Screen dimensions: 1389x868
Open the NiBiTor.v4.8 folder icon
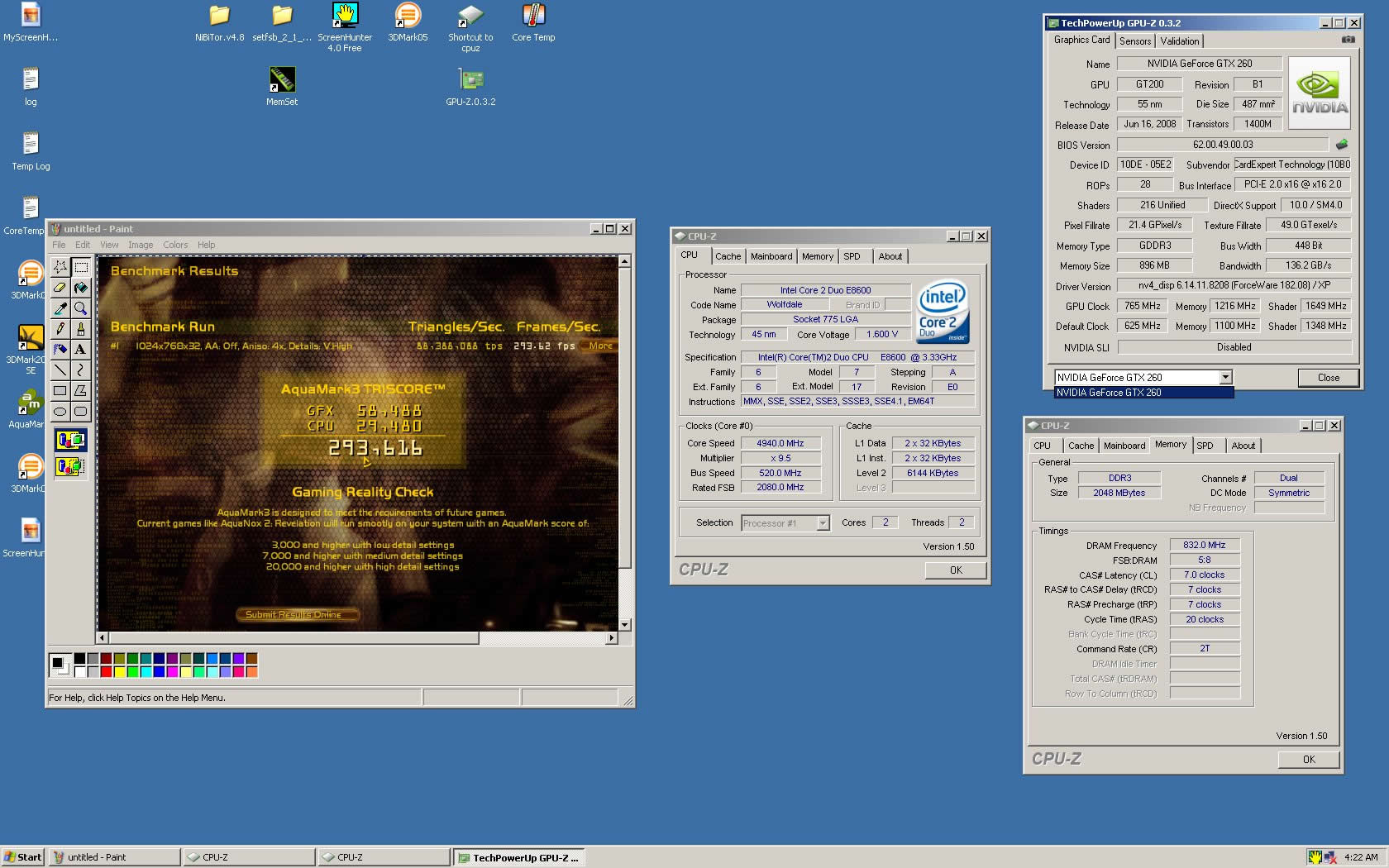point(219,22)
